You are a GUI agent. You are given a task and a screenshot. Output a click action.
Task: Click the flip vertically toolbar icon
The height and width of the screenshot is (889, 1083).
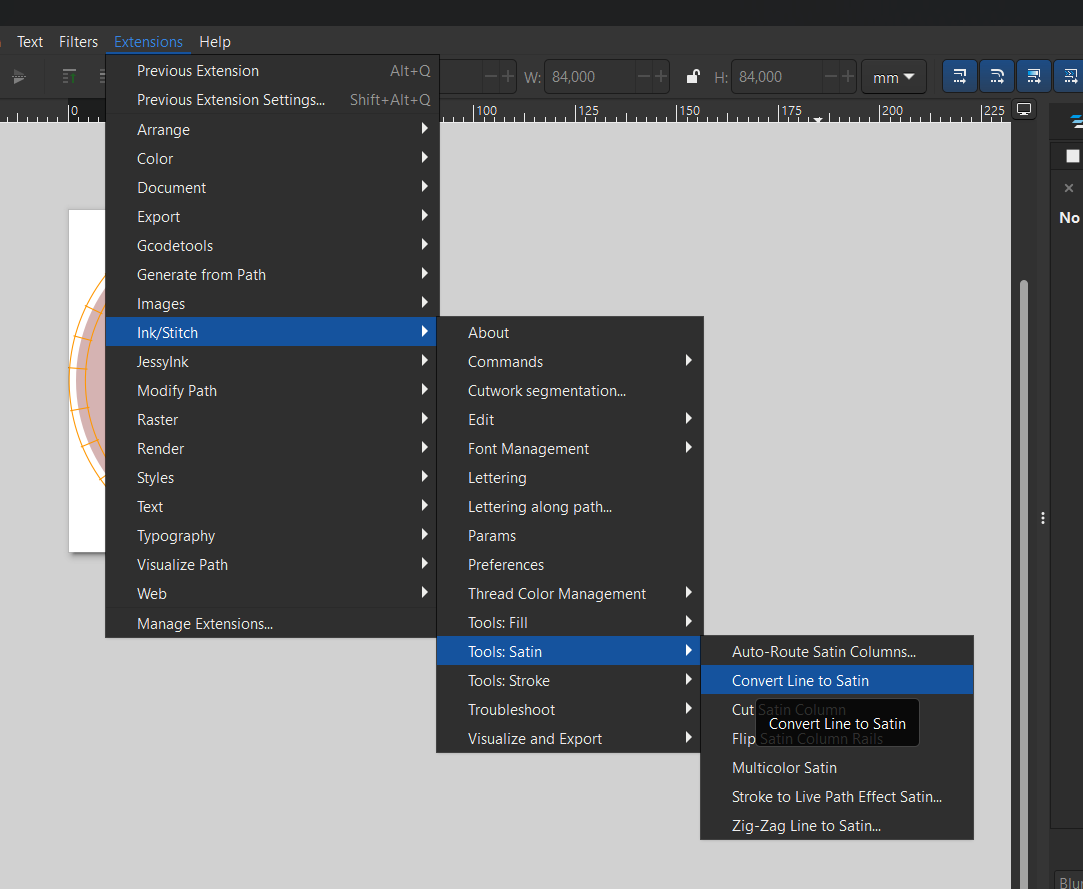coord(19,77)
